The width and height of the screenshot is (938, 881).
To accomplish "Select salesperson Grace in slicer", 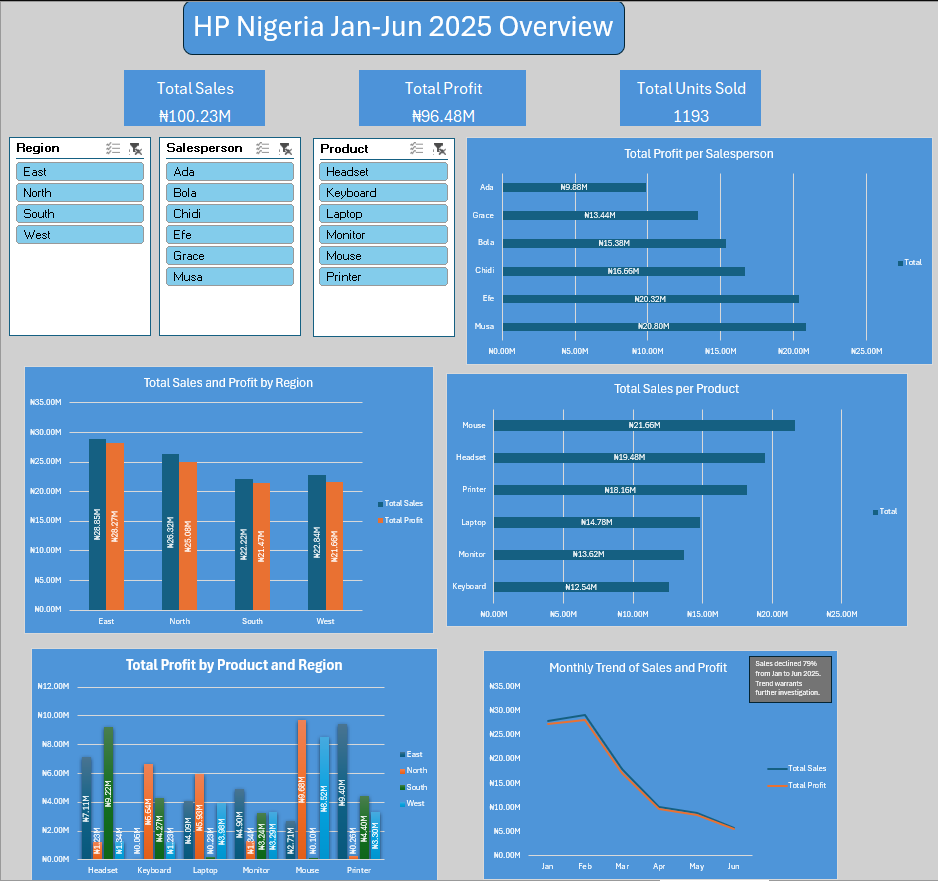I will point(230,255).
